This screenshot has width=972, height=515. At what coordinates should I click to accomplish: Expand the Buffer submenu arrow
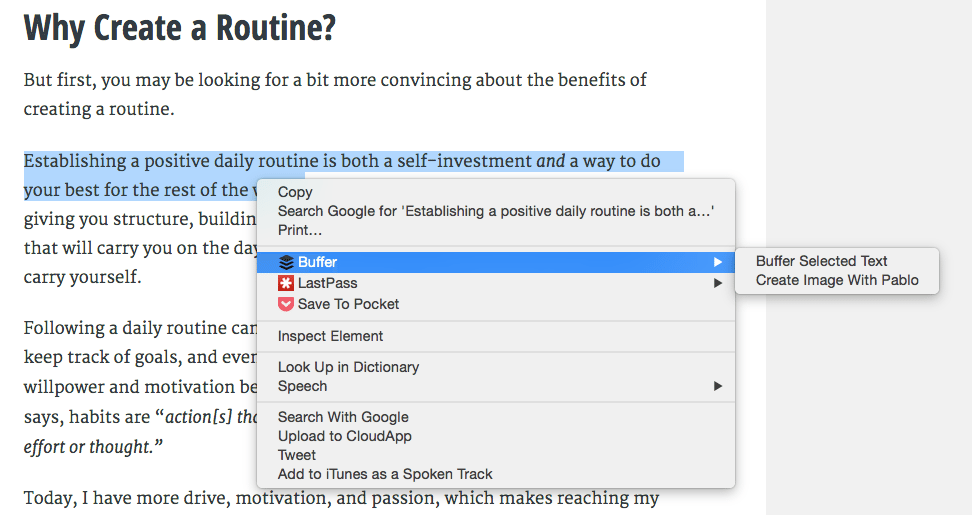(x=718, y=262)
